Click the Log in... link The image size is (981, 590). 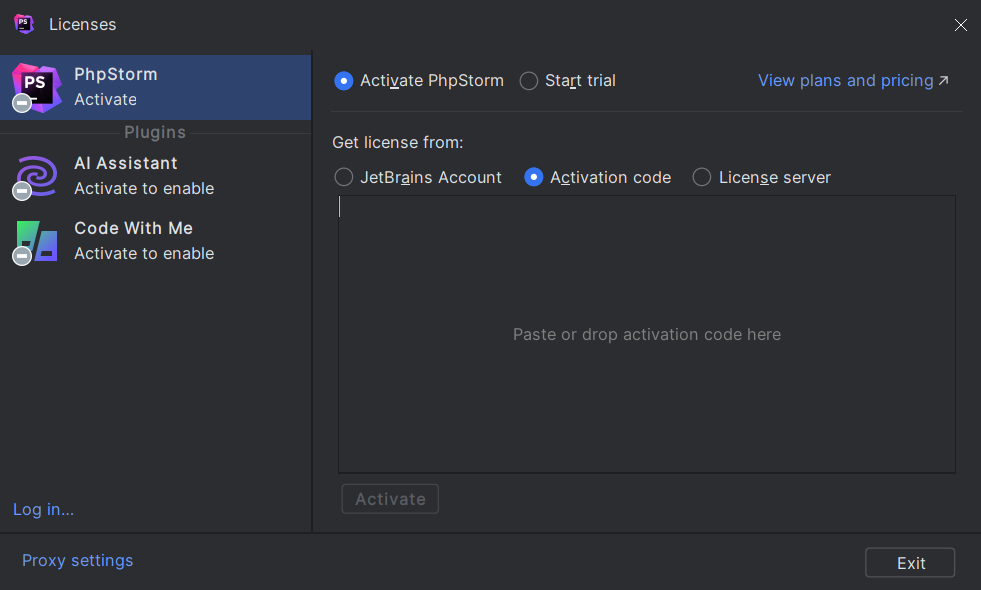pyautogui.click(x=44, y=510)
